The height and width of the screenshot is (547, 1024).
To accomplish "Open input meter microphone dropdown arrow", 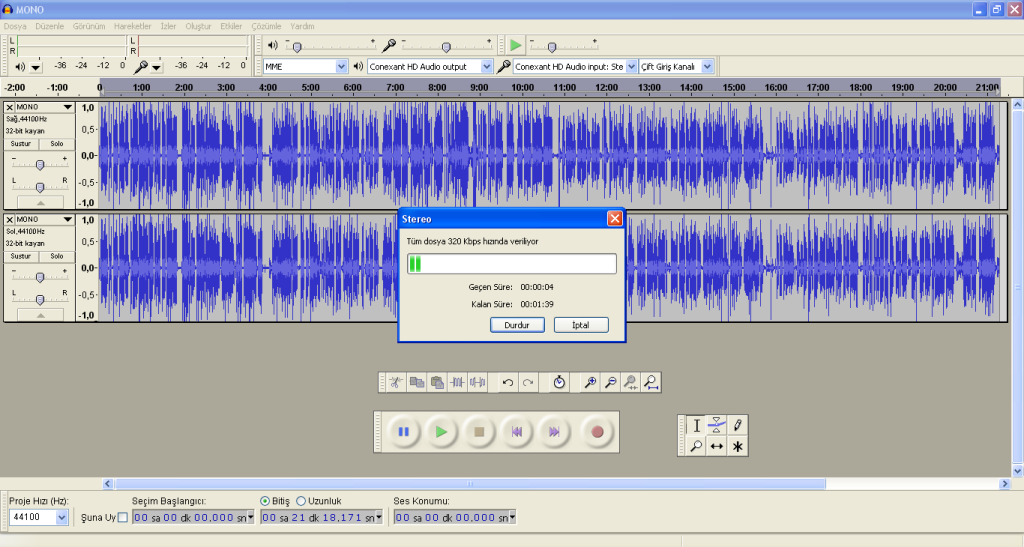I will [x=157, y=67].
